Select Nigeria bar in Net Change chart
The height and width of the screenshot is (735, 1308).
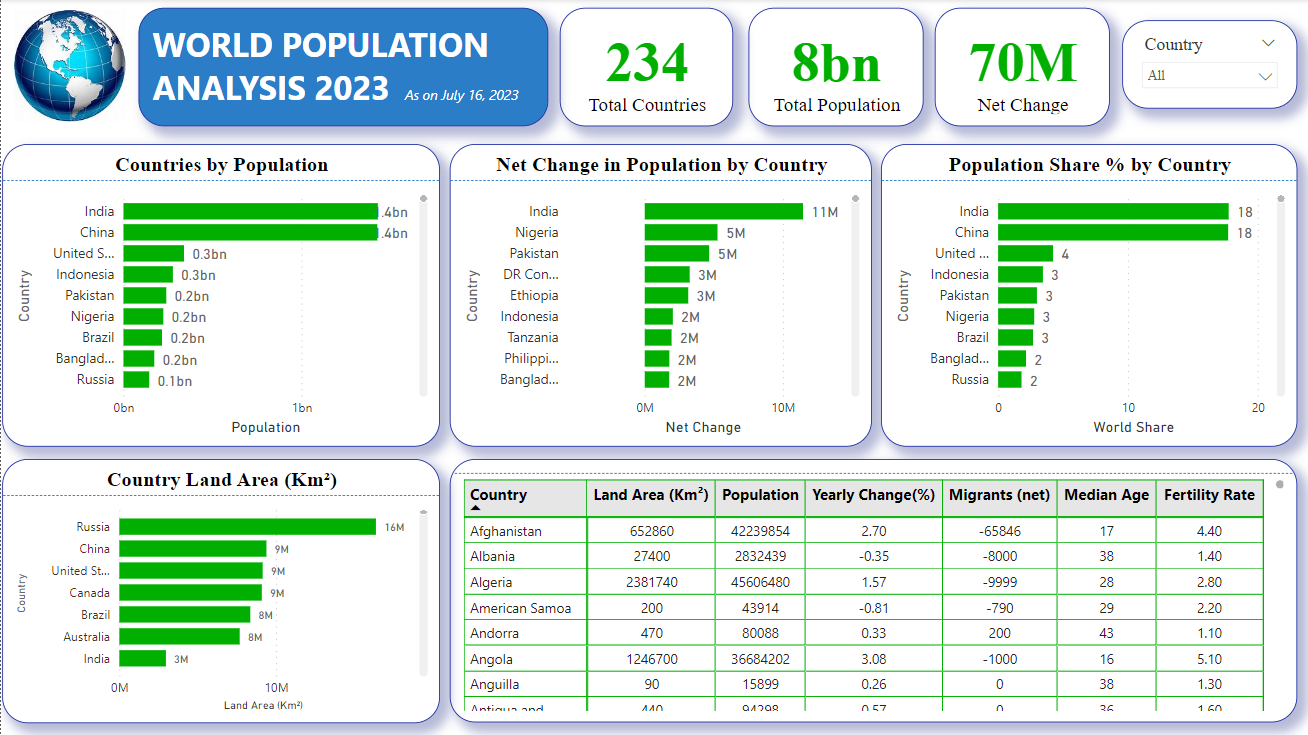[680, 233]
